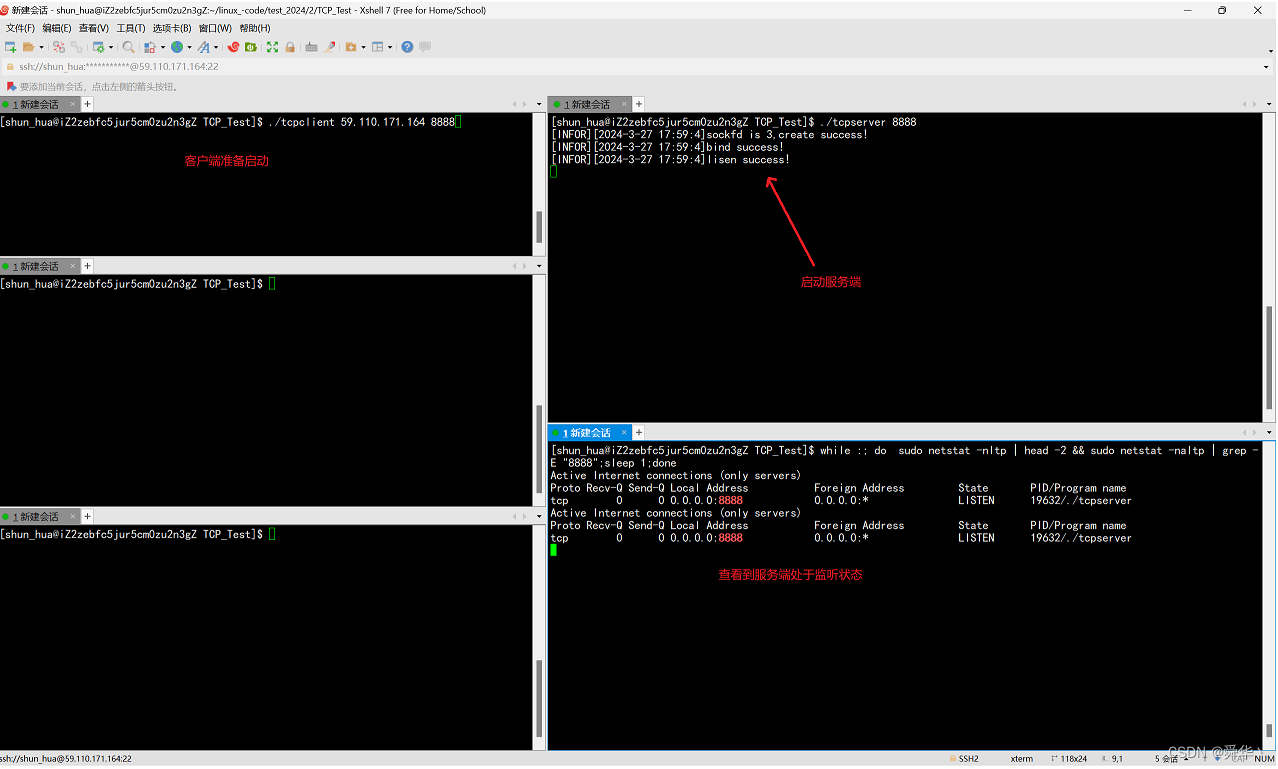The image size is (1278, 769).
Task: Expand the address bar dropdown arrow
Action: pyautogui.click(x=1266, y=67)
